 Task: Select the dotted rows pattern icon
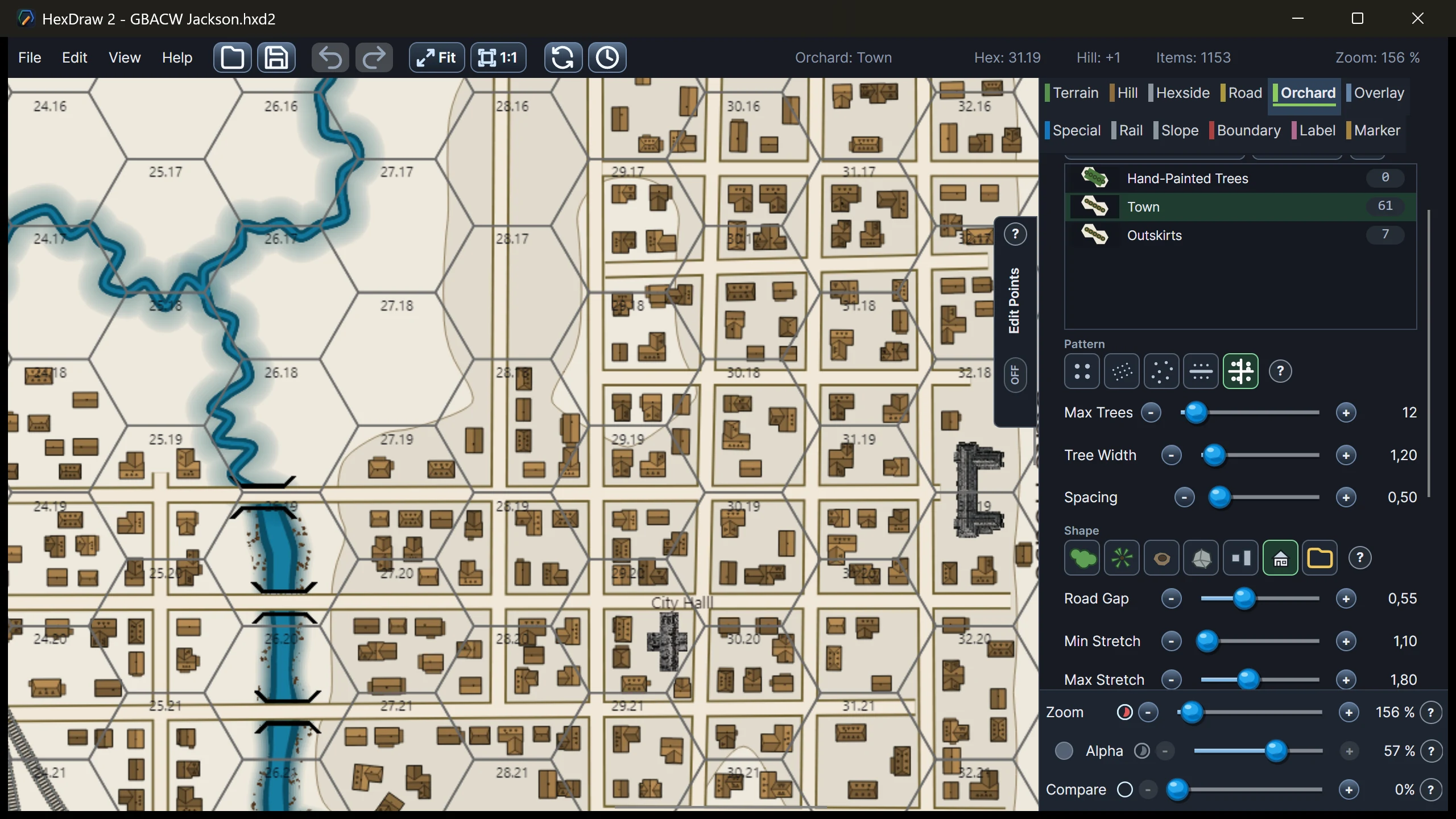1201,371
